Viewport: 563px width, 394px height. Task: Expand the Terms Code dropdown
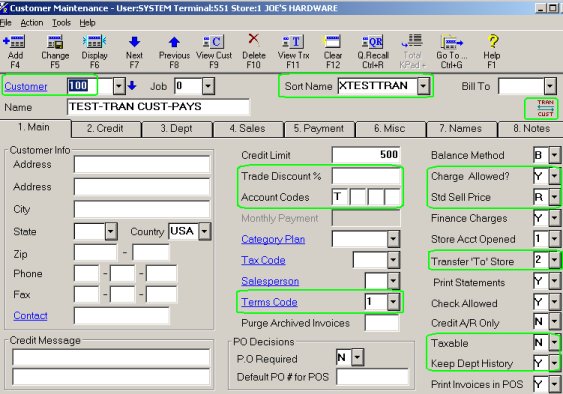393,302
